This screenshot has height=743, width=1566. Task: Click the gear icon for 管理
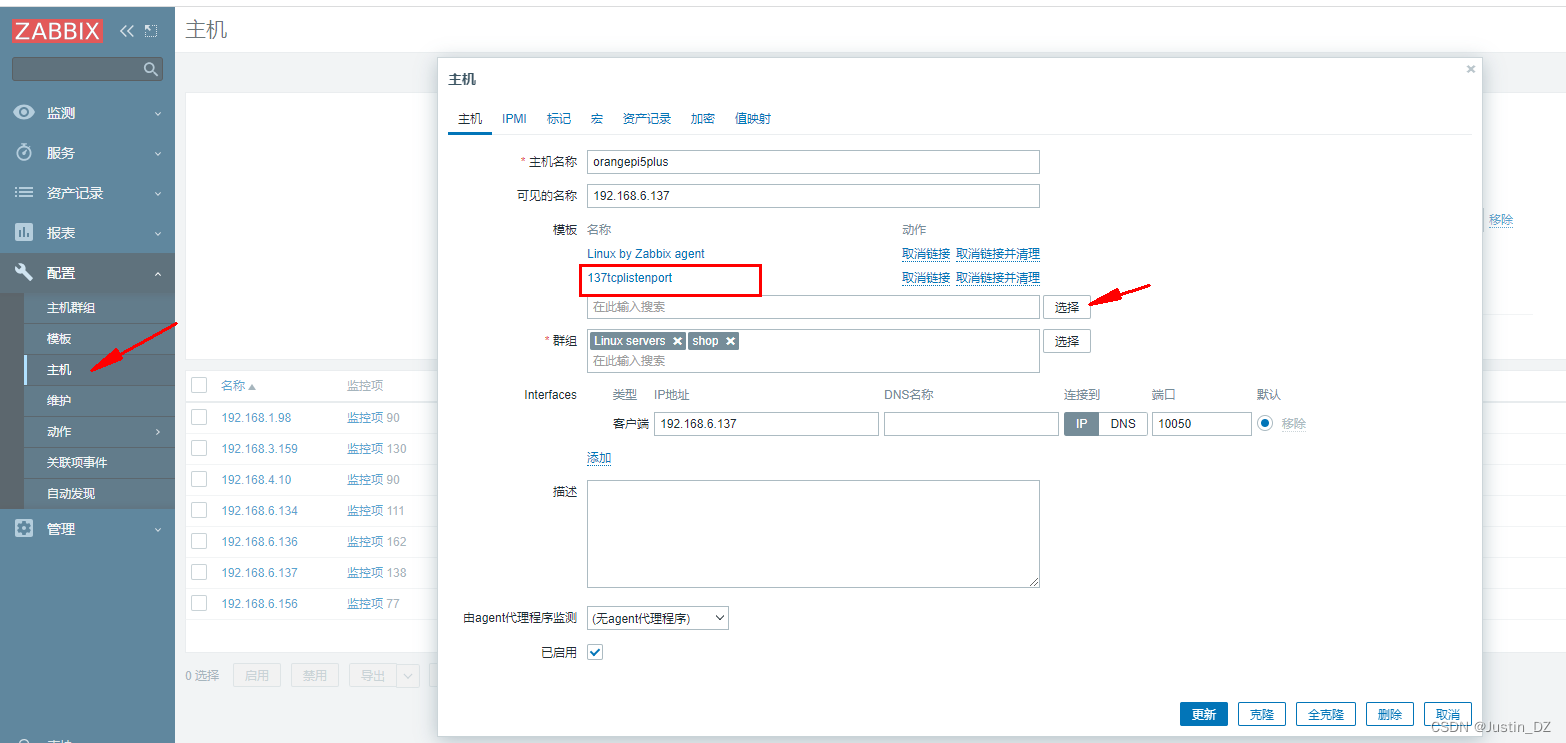(24, 529)
